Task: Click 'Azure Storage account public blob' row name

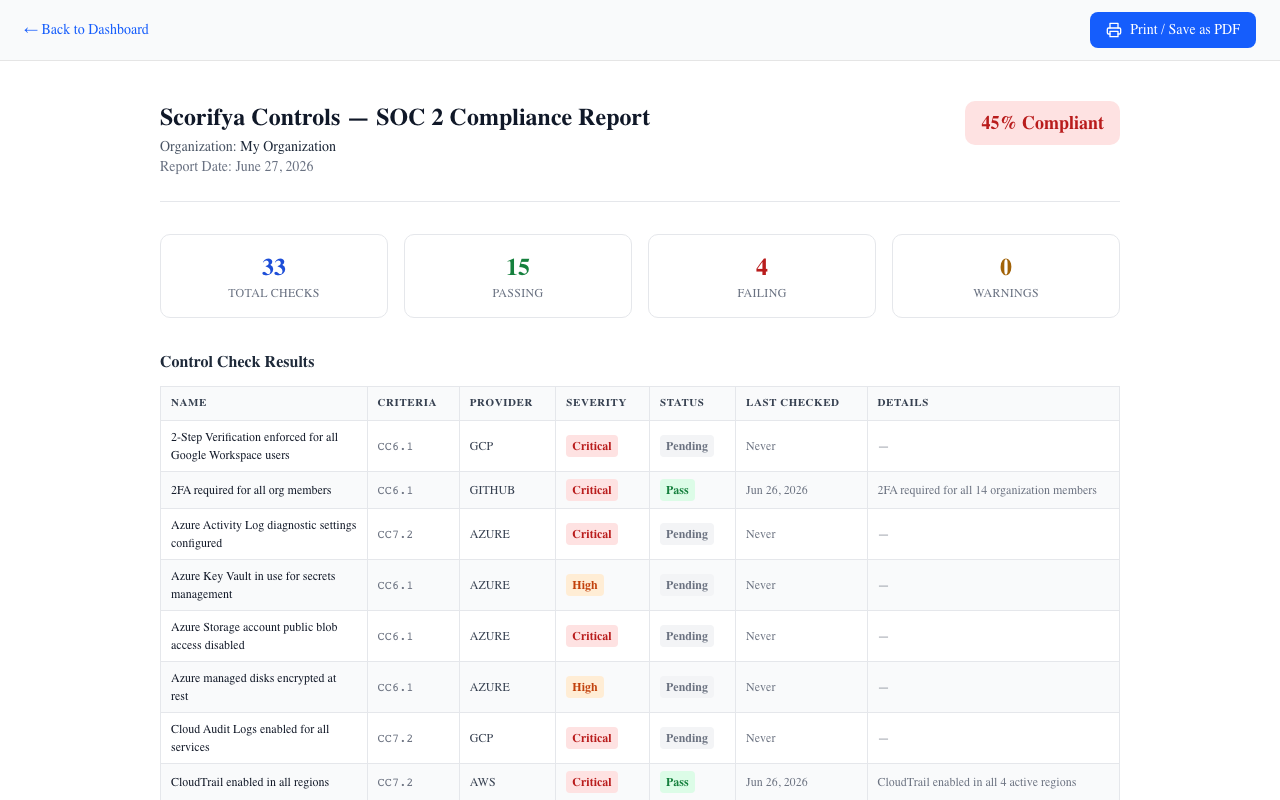Action: coord(254,636)
